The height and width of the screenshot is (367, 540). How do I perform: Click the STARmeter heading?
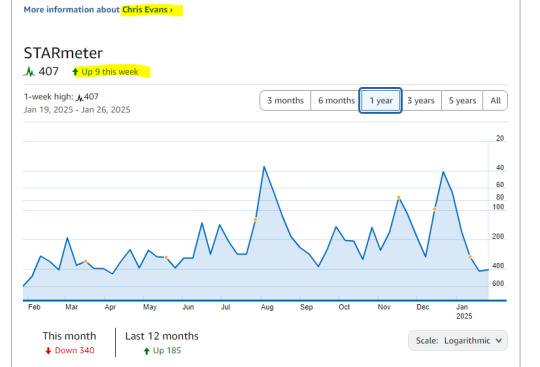point(63,53)
